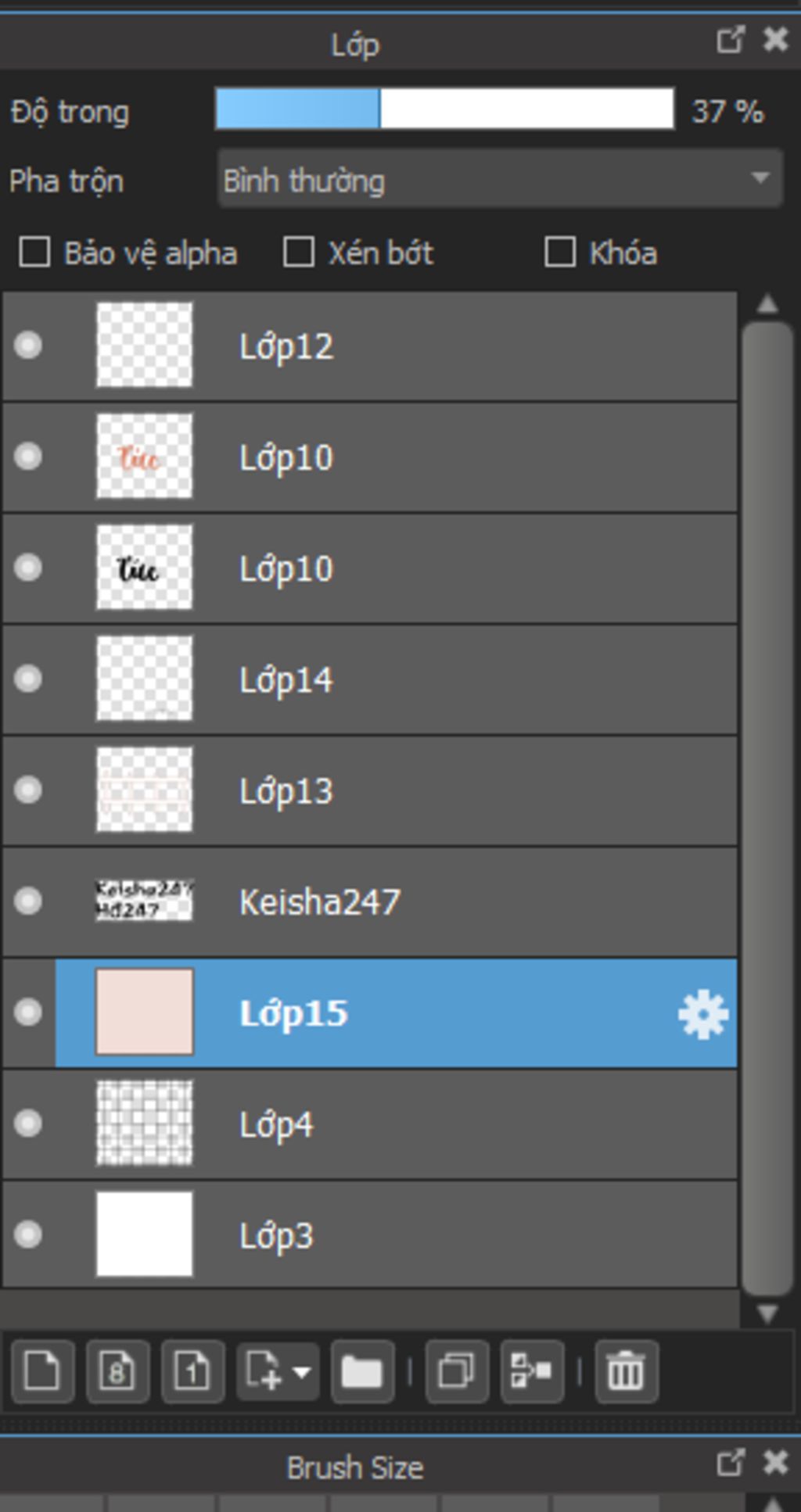Viewport: 801px width, 1512px height.
Task: Tick the Xén bớt clipping checkbox
Action: point(299,253)
